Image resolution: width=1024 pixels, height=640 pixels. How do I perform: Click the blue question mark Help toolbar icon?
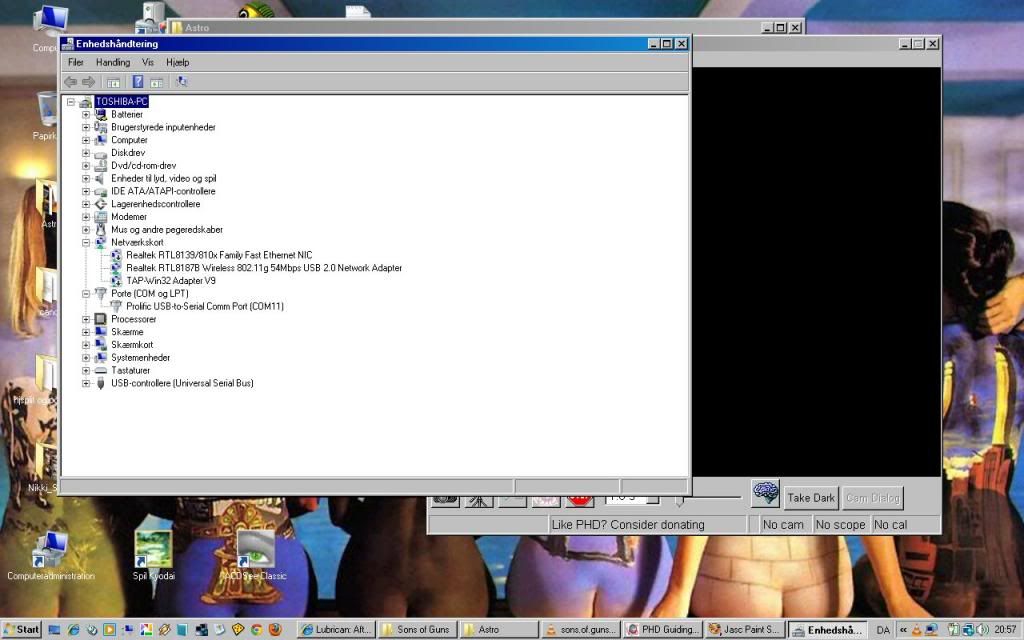tap(138, 82)
